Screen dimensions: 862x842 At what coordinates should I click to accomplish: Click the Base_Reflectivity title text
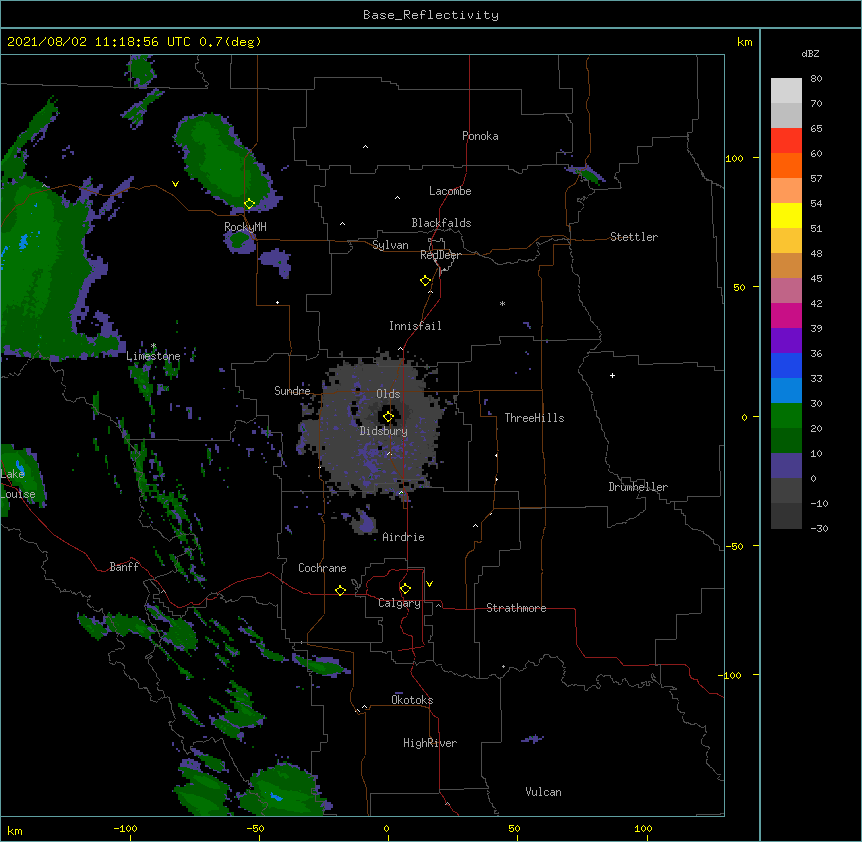[x=431, y=15]
